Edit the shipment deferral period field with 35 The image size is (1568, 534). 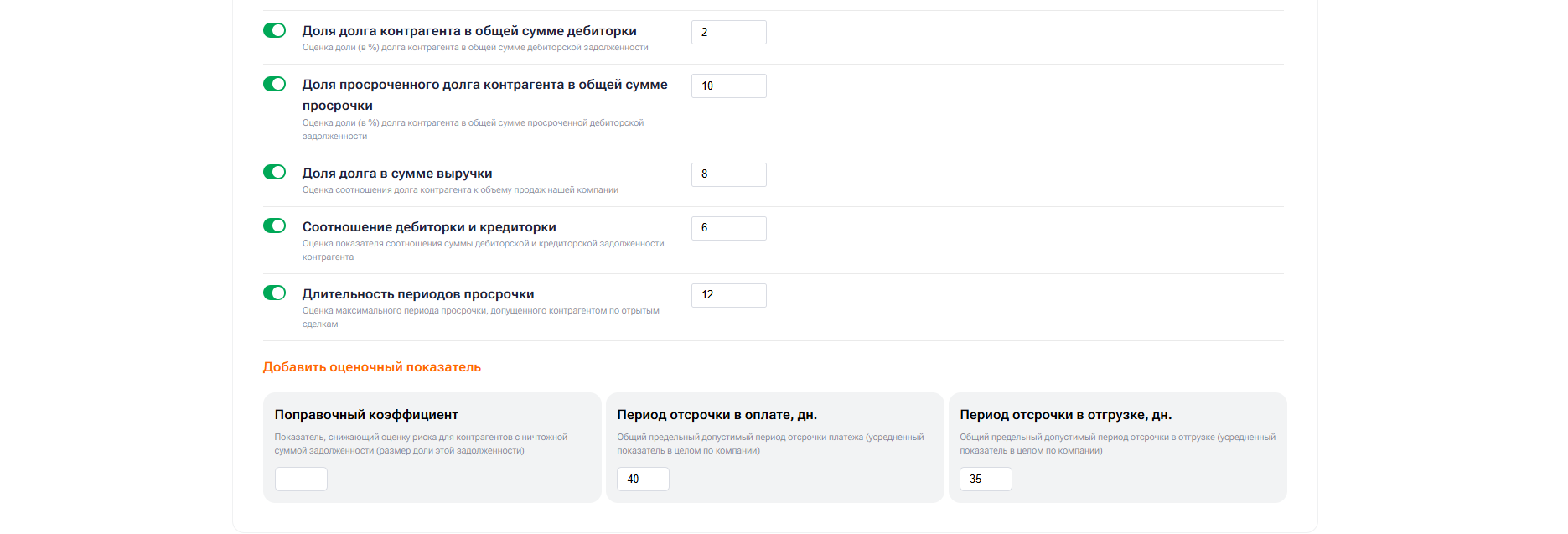pos(986,479)
